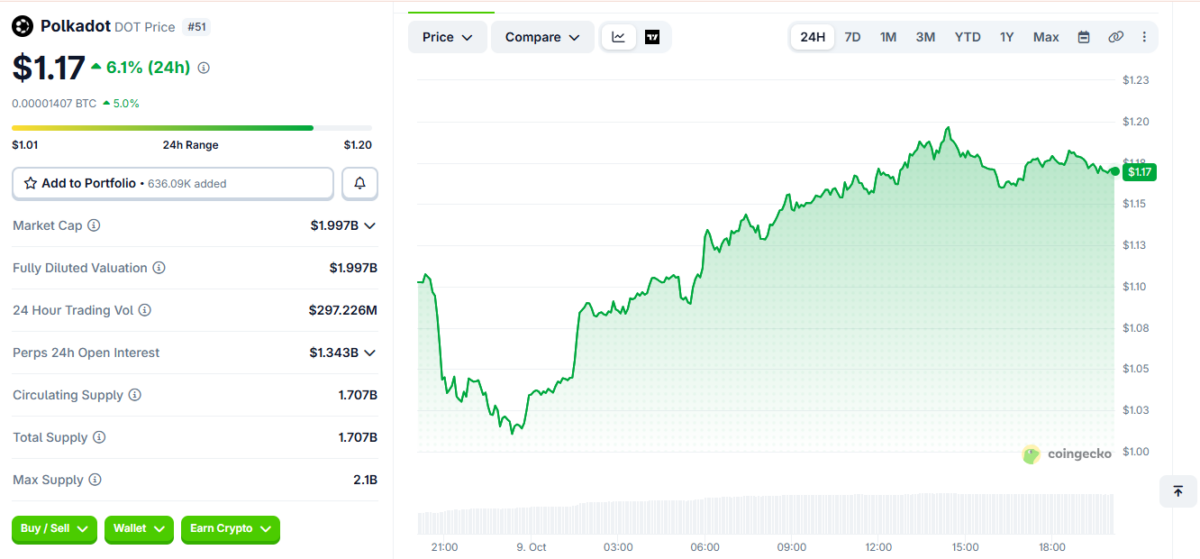Open the Compare dropdown
This screenshot has width=1200, height=559.
click(x=542, y=37)
